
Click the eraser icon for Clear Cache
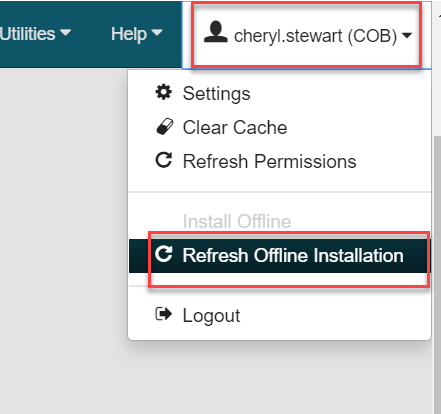pos(164,127)
